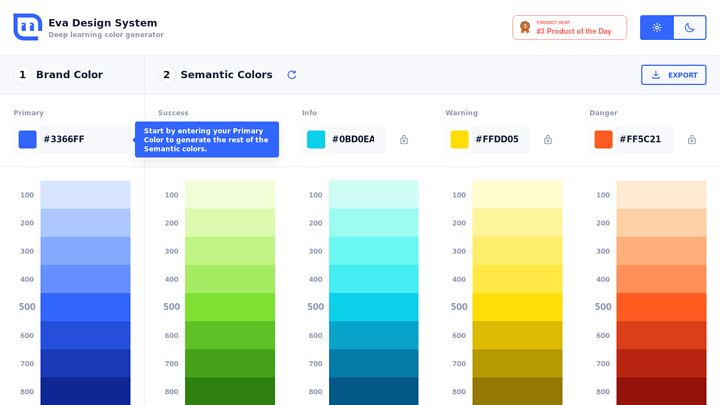The height and width of the screenshot is (405, 720).
Task: Click the Export button
Action: [x=673, y=75]
